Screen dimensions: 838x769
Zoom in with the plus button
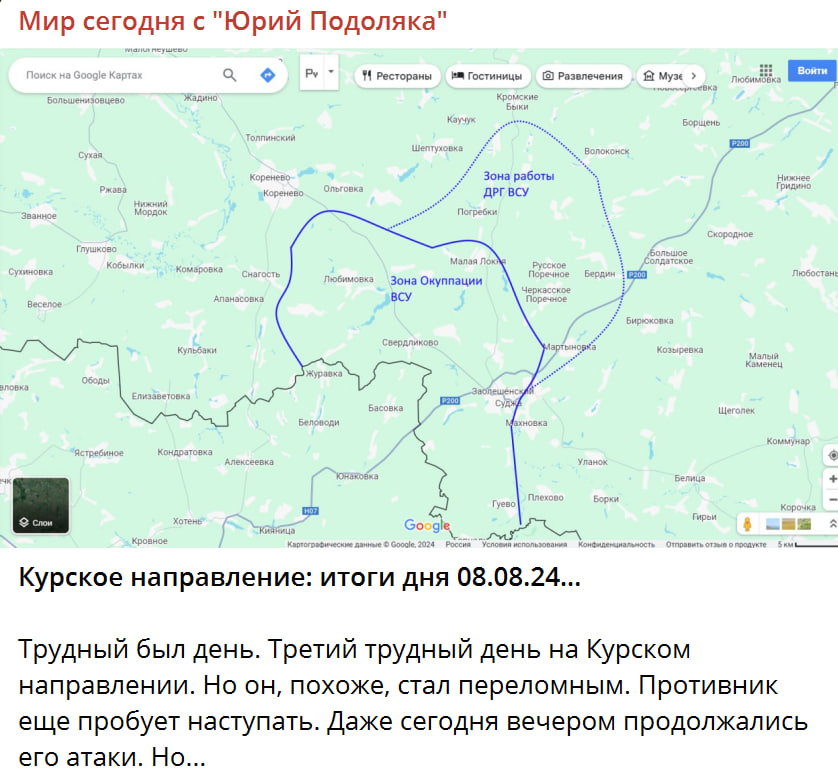(832, 479)
